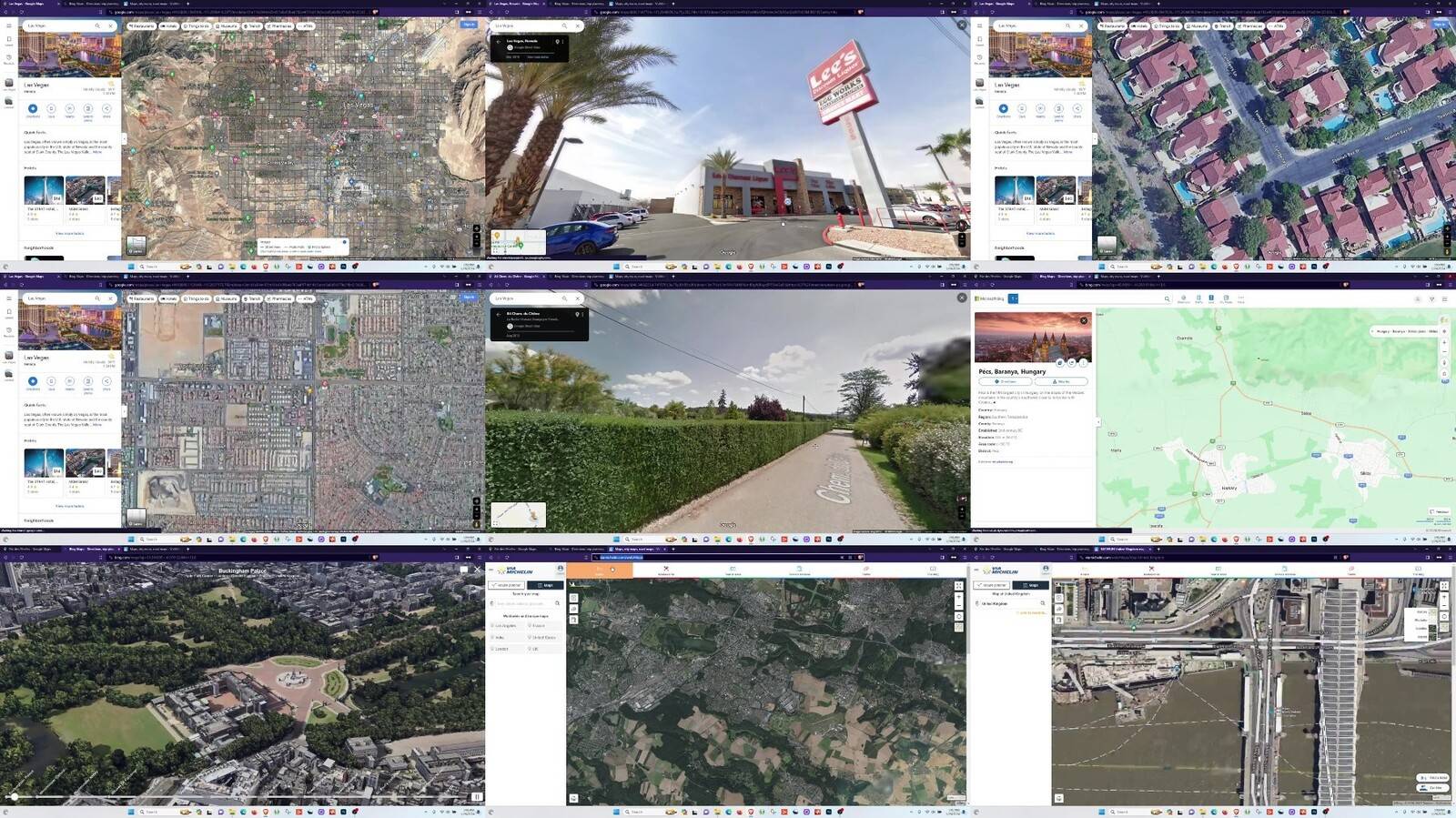Open Traffic tab in ViaMichelin countryside window
This screenshot has height=818, width=1456.
click(x=866, y=571)
